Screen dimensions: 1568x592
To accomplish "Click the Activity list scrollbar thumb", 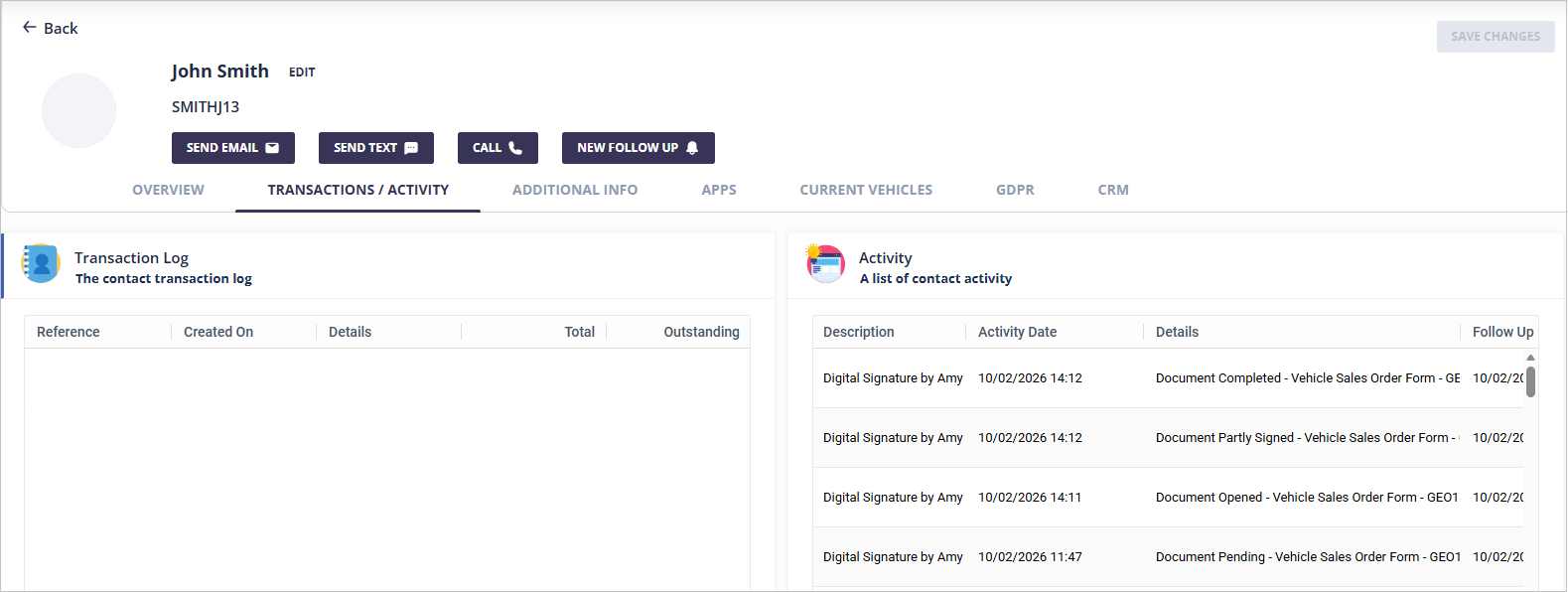I will coord(1530,381).
